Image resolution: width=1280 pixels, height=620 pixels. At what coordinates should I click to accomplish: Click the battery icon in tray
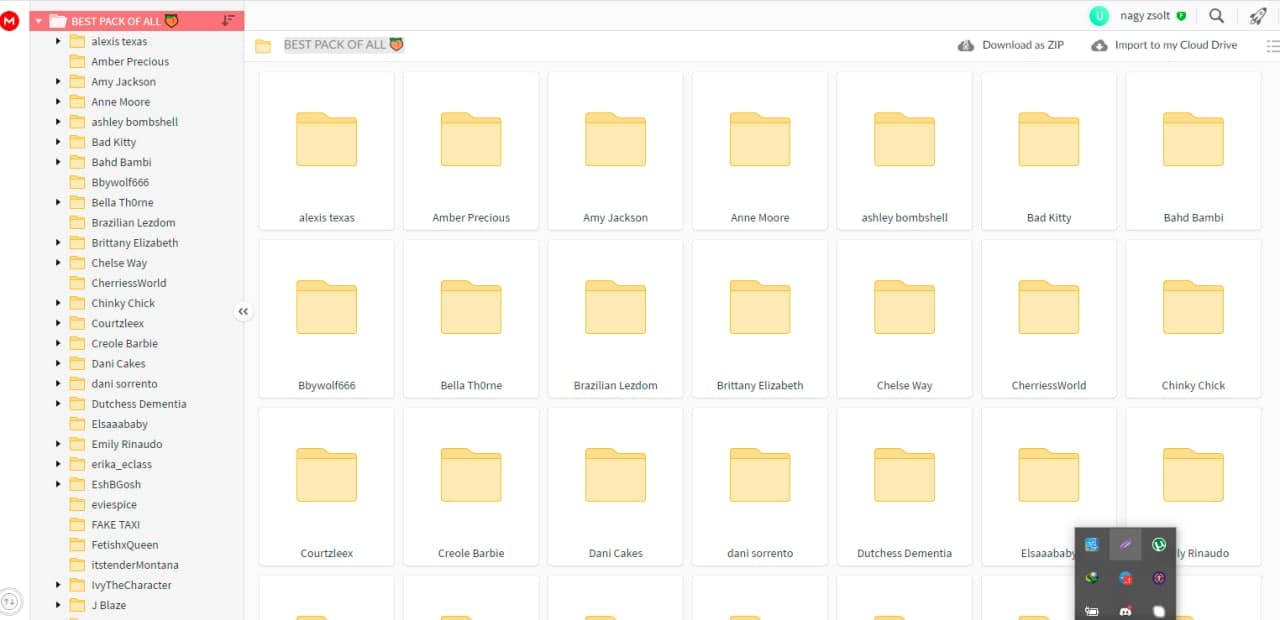click(1092, 611)
